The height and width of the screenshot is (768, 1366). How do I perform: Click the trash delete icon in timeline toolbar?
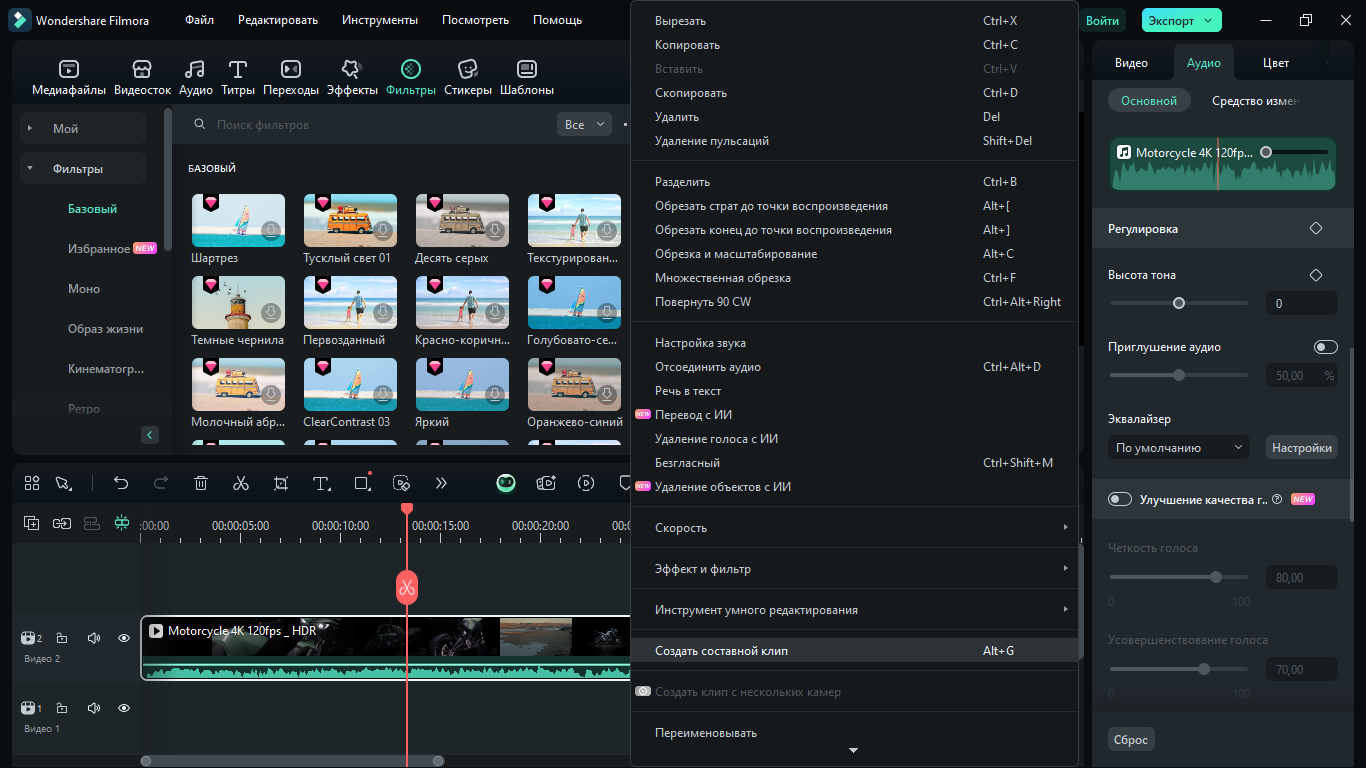tap(201, 483)
